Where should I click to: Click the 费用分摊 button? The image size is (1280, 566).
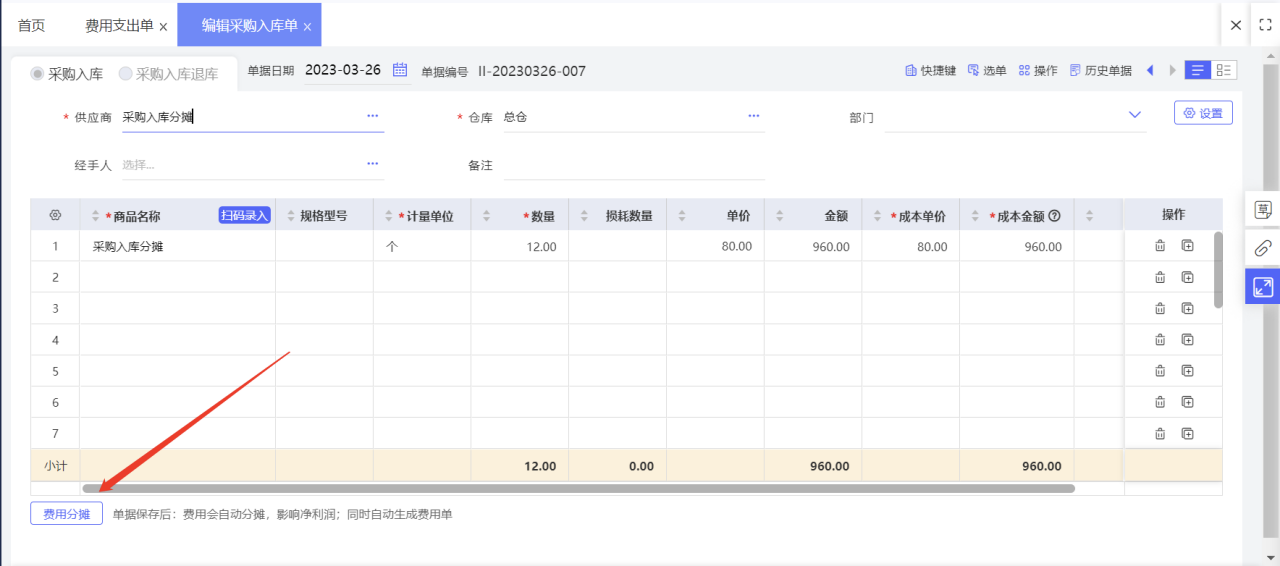(66, 514)
